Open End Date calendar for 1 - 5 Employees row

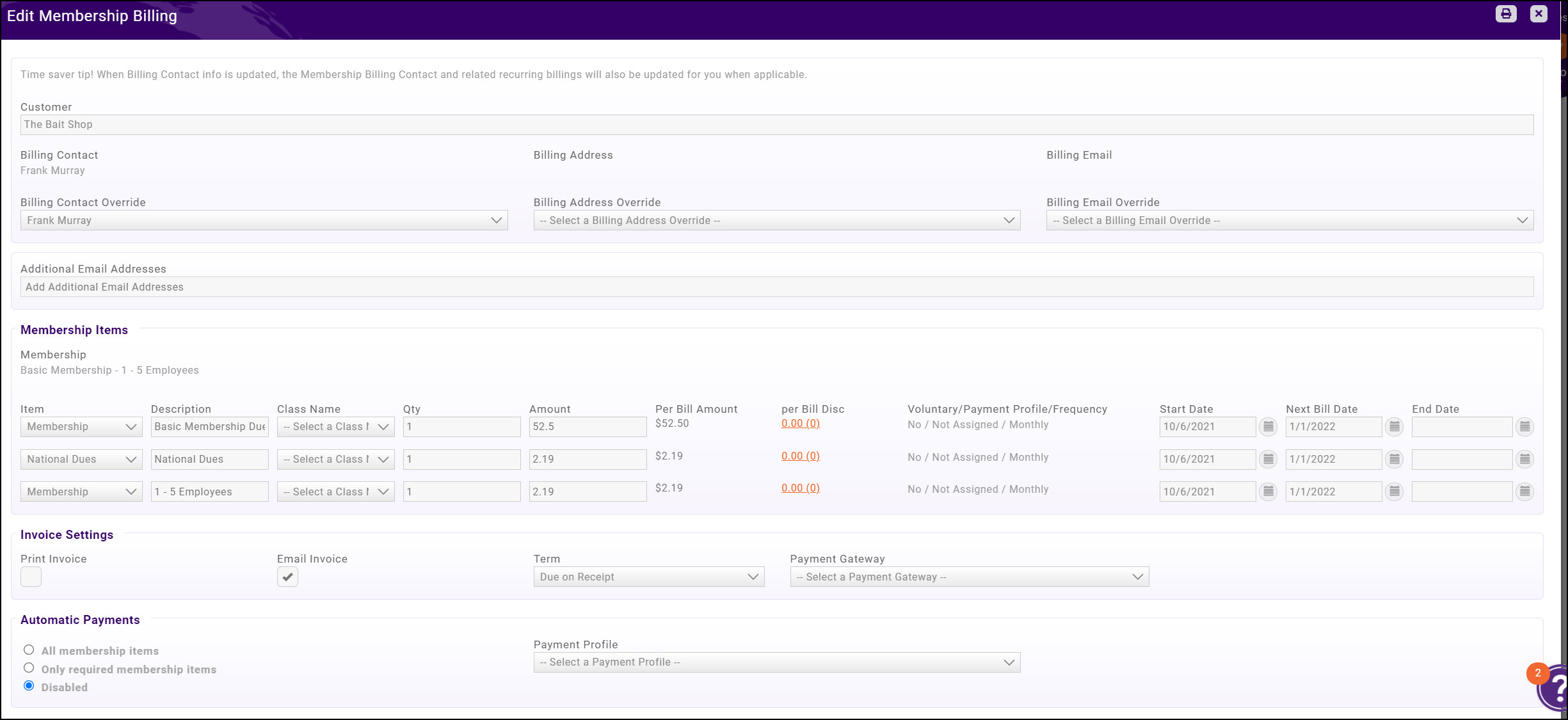(x=1525, y=491)
